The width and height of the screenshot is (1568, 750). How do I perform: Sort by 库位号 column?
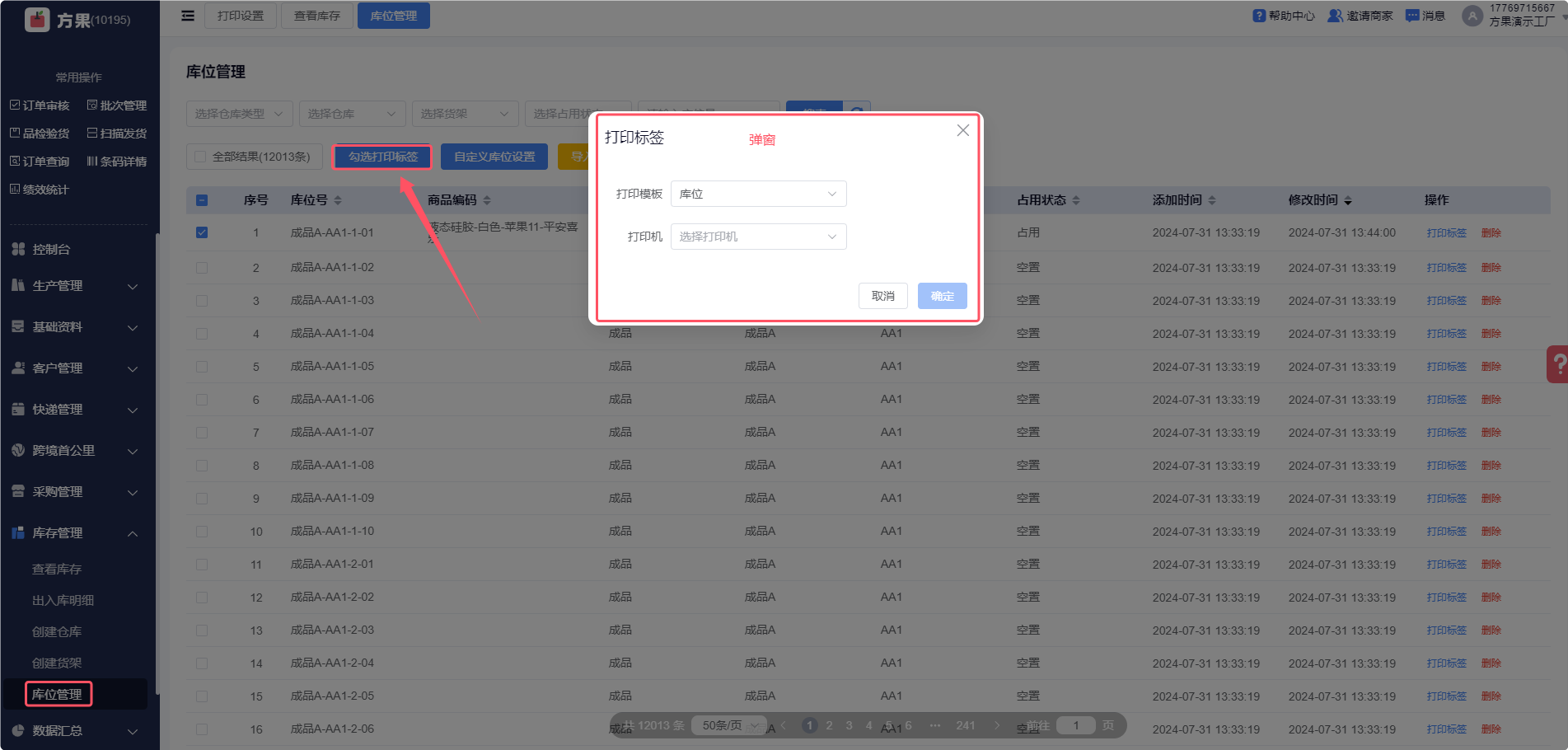pyautogui.click(x=338, y=200)
